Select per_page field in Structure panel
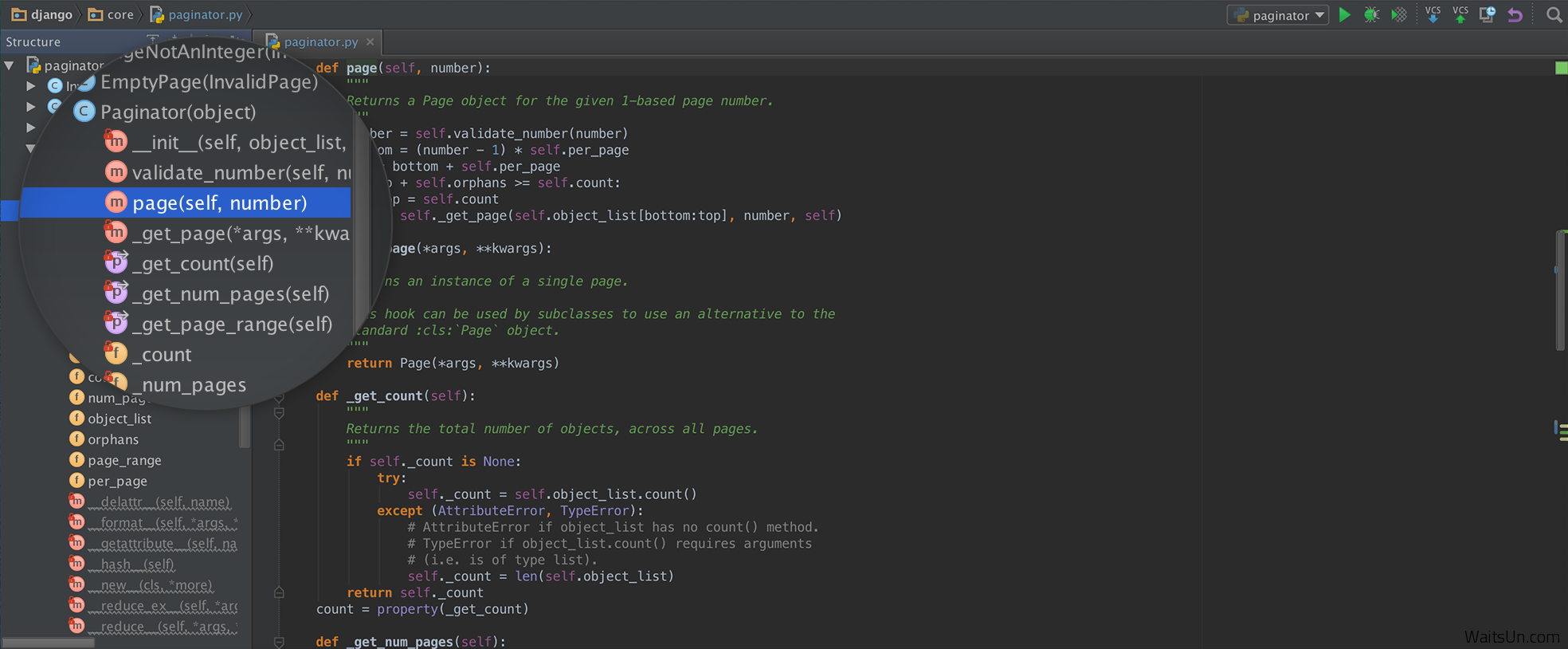Image resolution: width=1568 pixels, height=649 pixels. [117, 481]
